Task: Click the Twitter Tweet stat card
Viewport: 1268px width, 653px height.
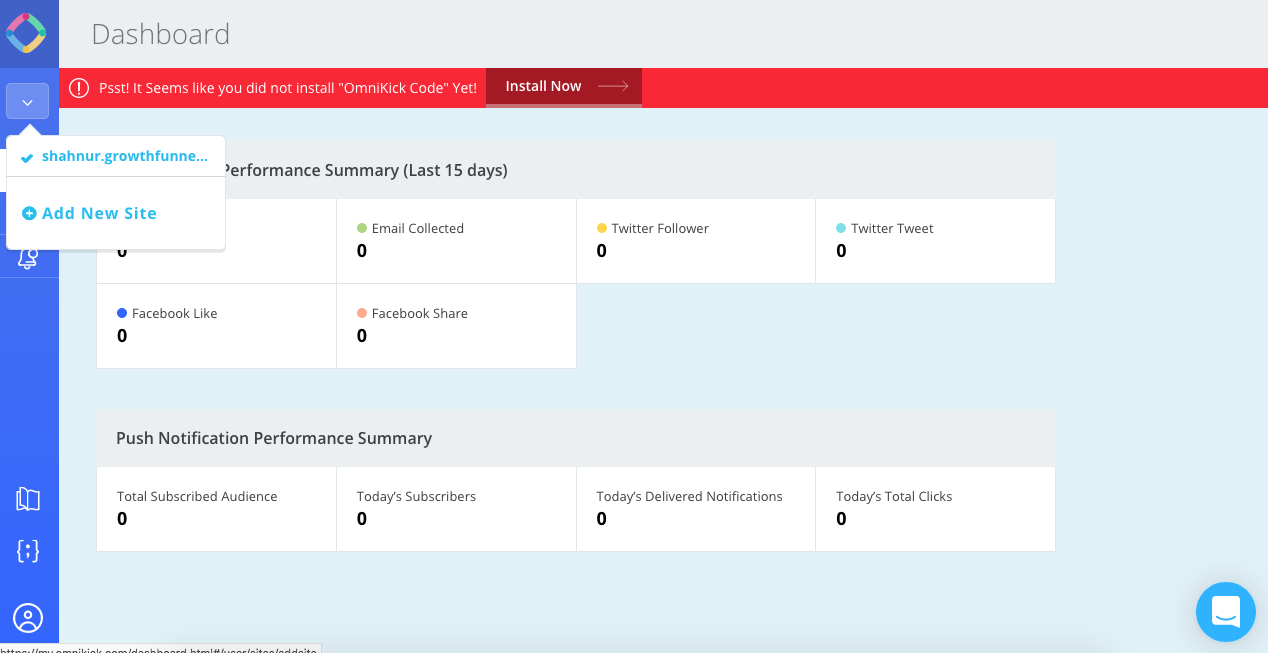Action: (x=935, y=241)
